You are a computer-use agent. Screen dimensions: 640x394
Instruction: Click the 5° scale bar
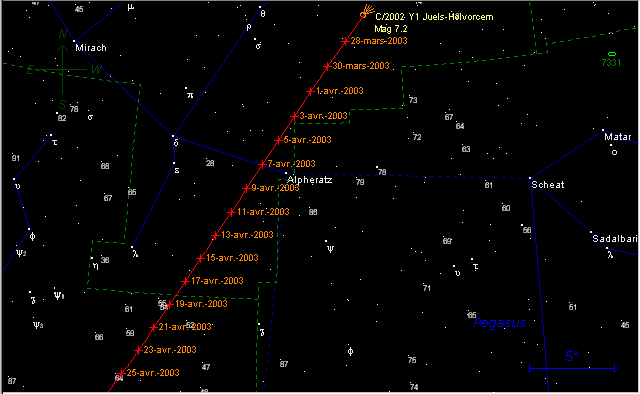pyautogui.click(x=572, y=368)
